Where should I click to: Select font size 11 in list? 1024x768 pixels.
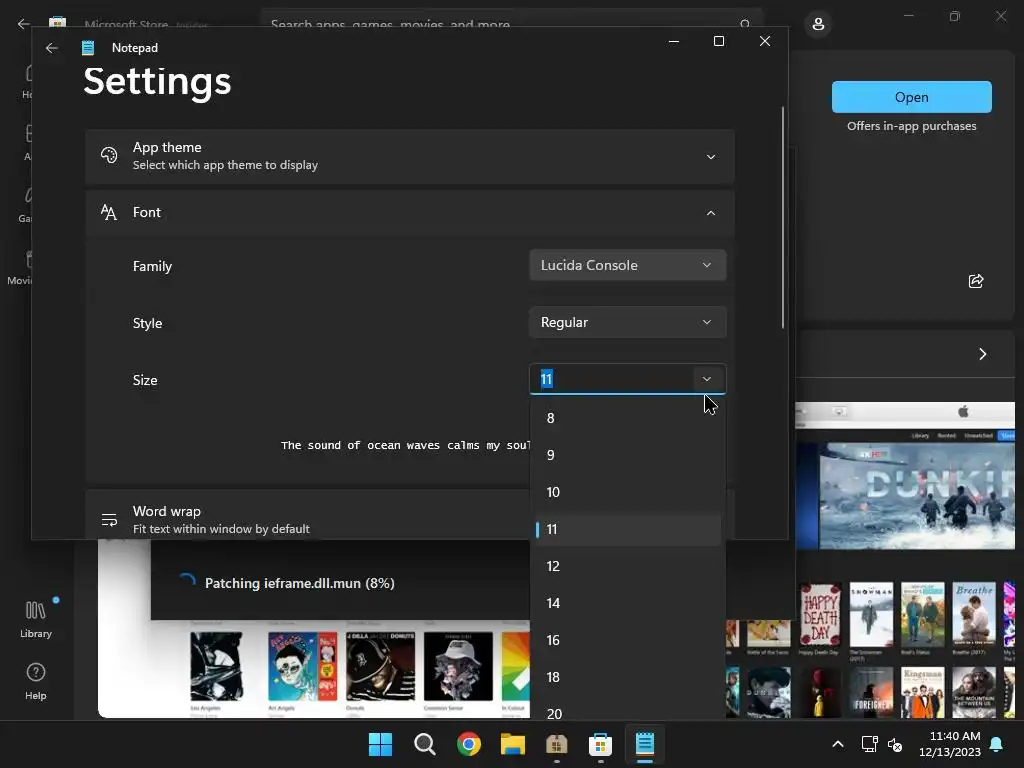click(628, 530)
